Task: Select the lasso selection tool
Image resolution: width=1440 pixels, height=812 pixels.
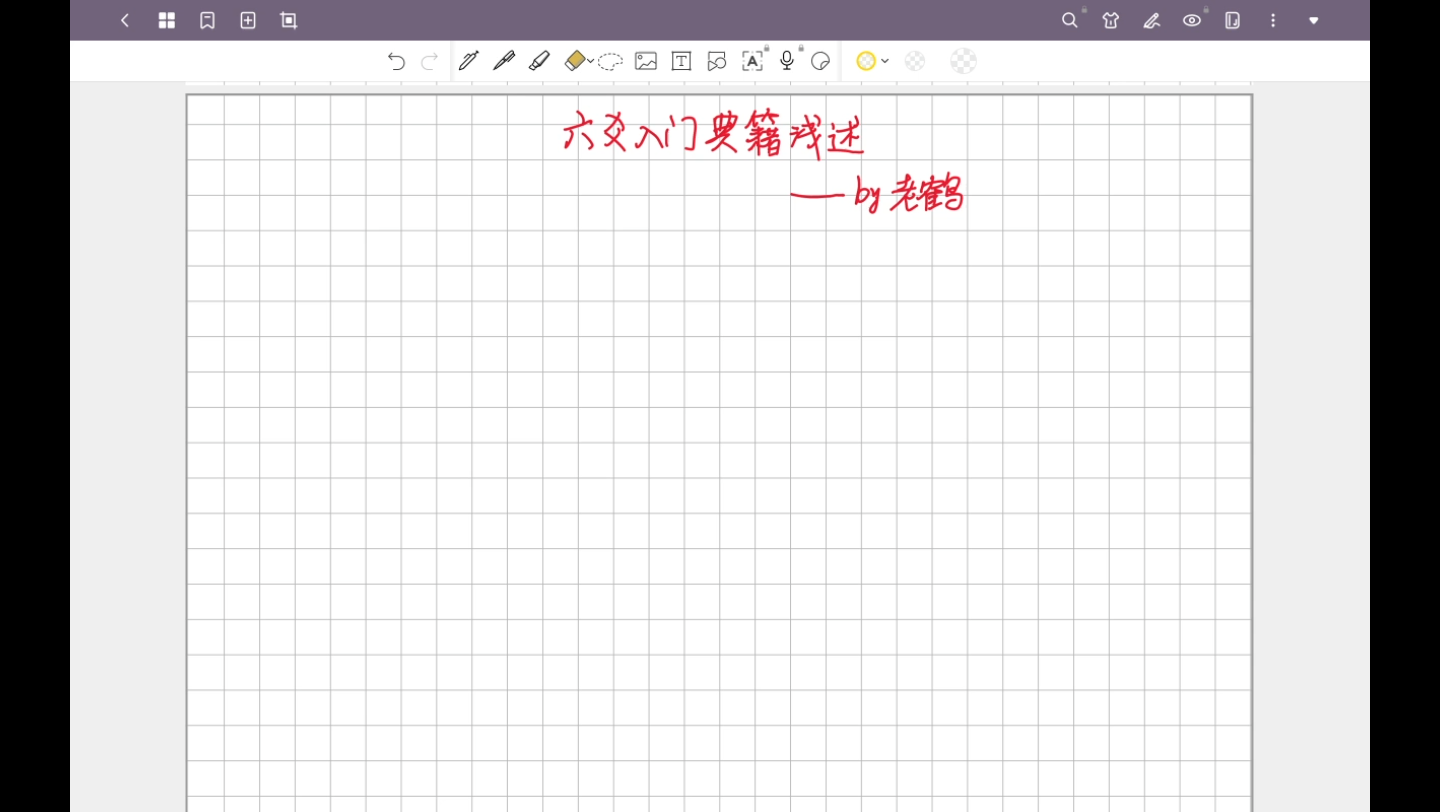Action: 611,61
